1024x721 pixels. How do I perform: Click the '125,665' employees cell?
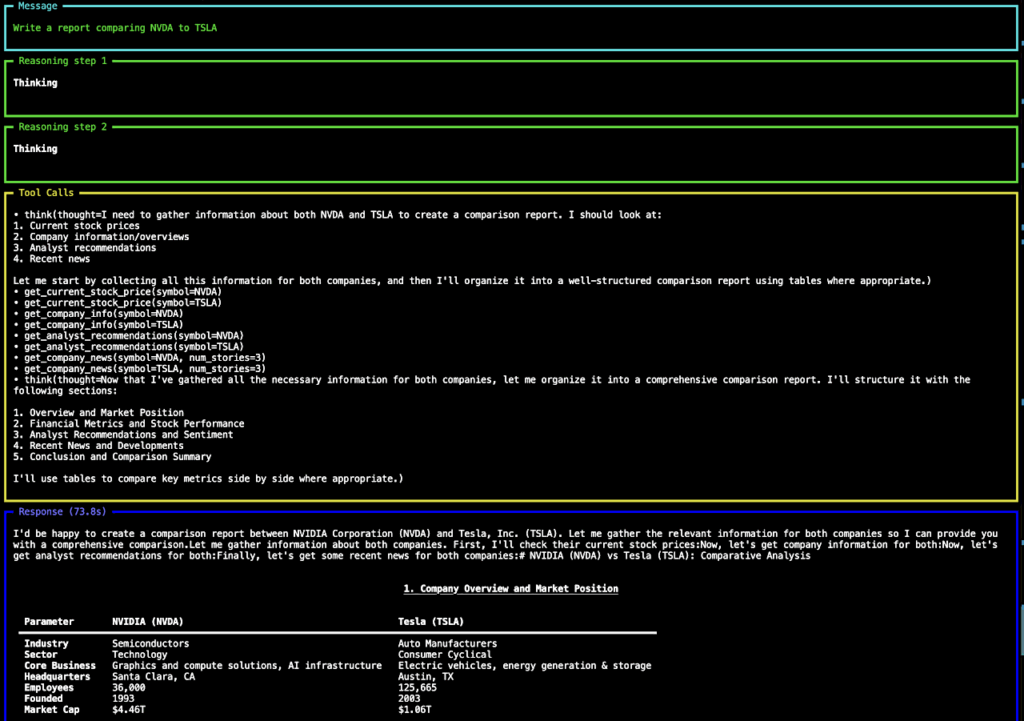click(417, 688)
